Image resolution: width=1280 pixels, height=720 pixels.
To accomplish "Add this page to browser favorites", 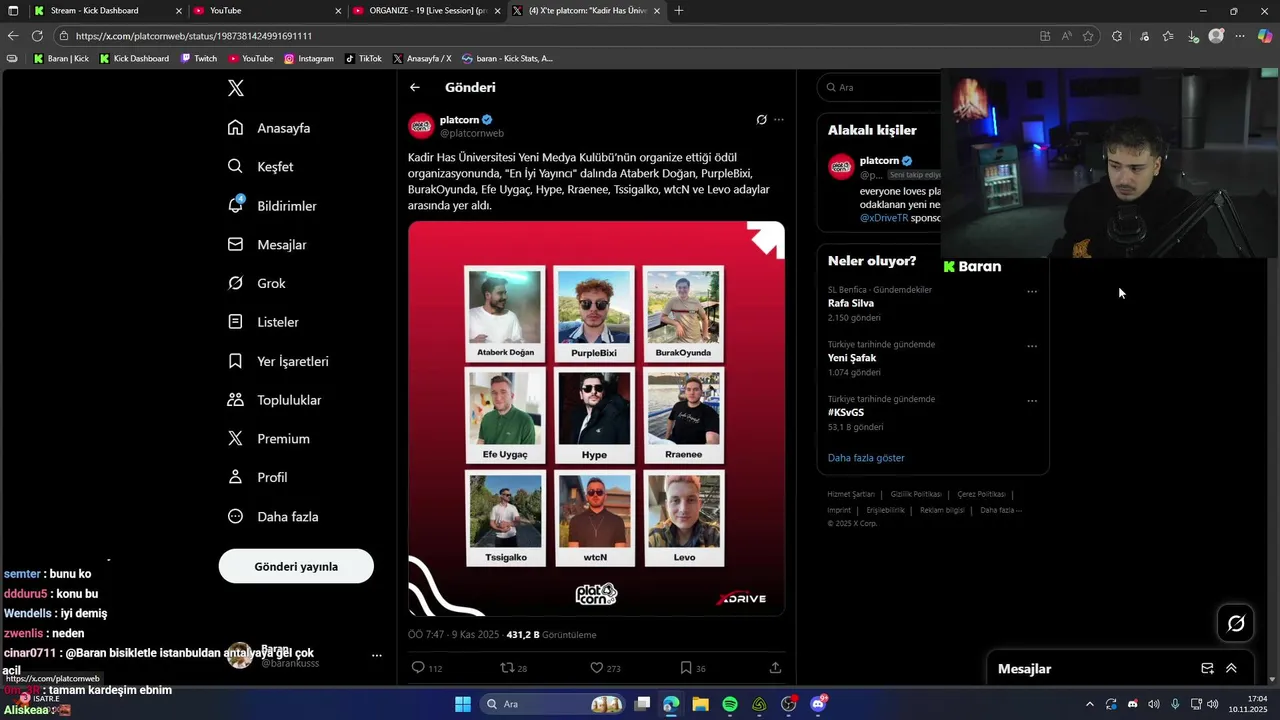I will [x=1088, y=36].
